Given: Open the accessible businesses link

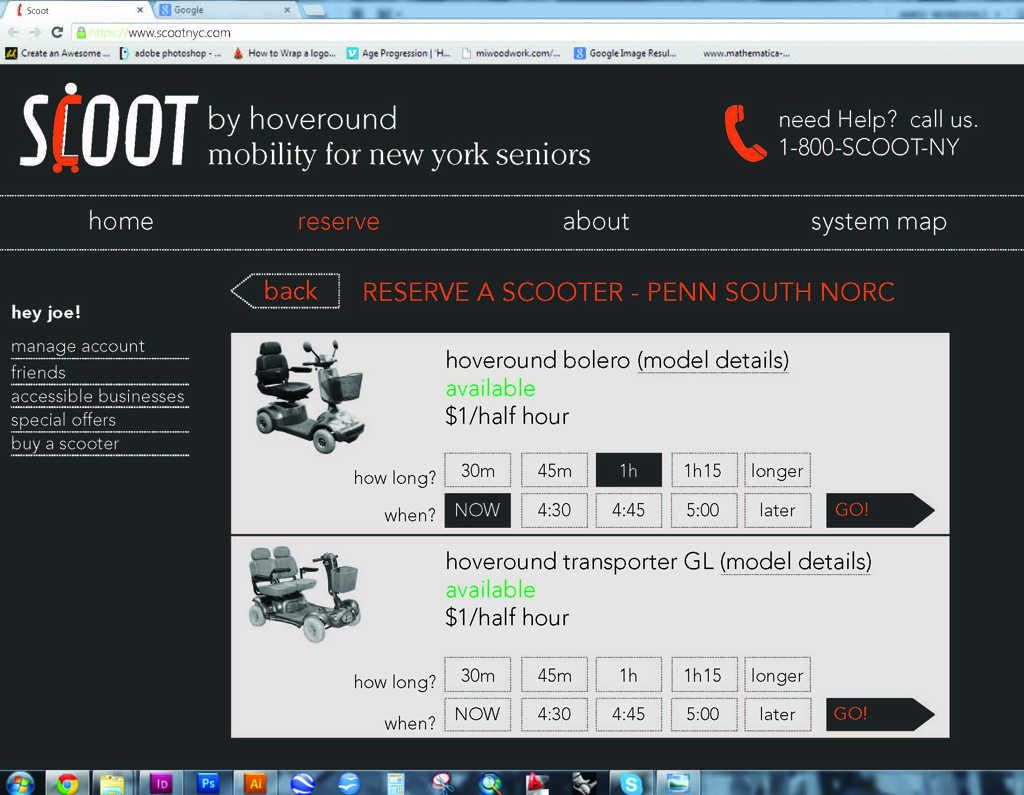Looking at the screenshot, I should (x=98, y=397).
